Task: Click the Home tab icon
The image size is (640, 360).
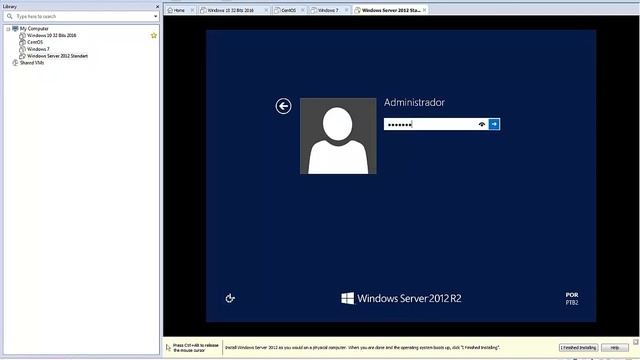Action: (170, 10)
